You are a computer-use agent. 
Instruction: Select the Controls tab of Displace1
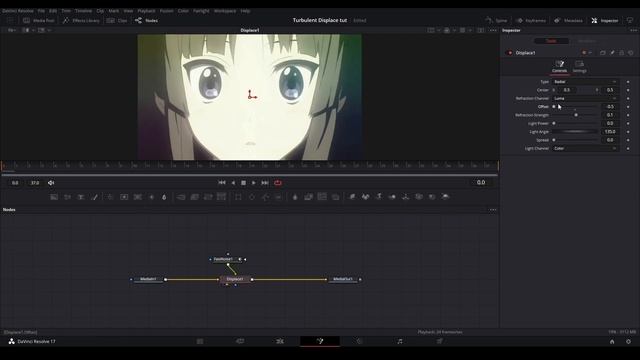click(x=560, y=67)
